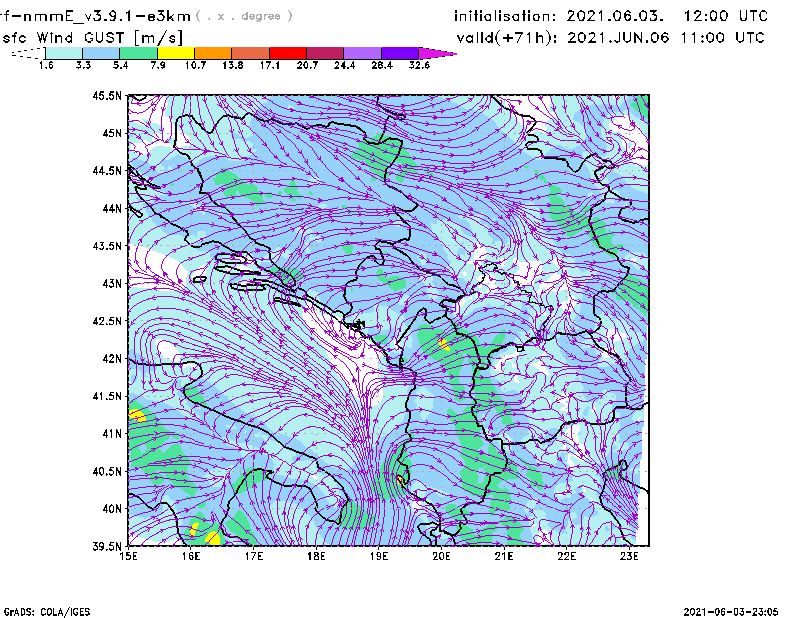
Task: Click the light blue 3.3–5.4 legend swatch
Action: click(101, 53)
